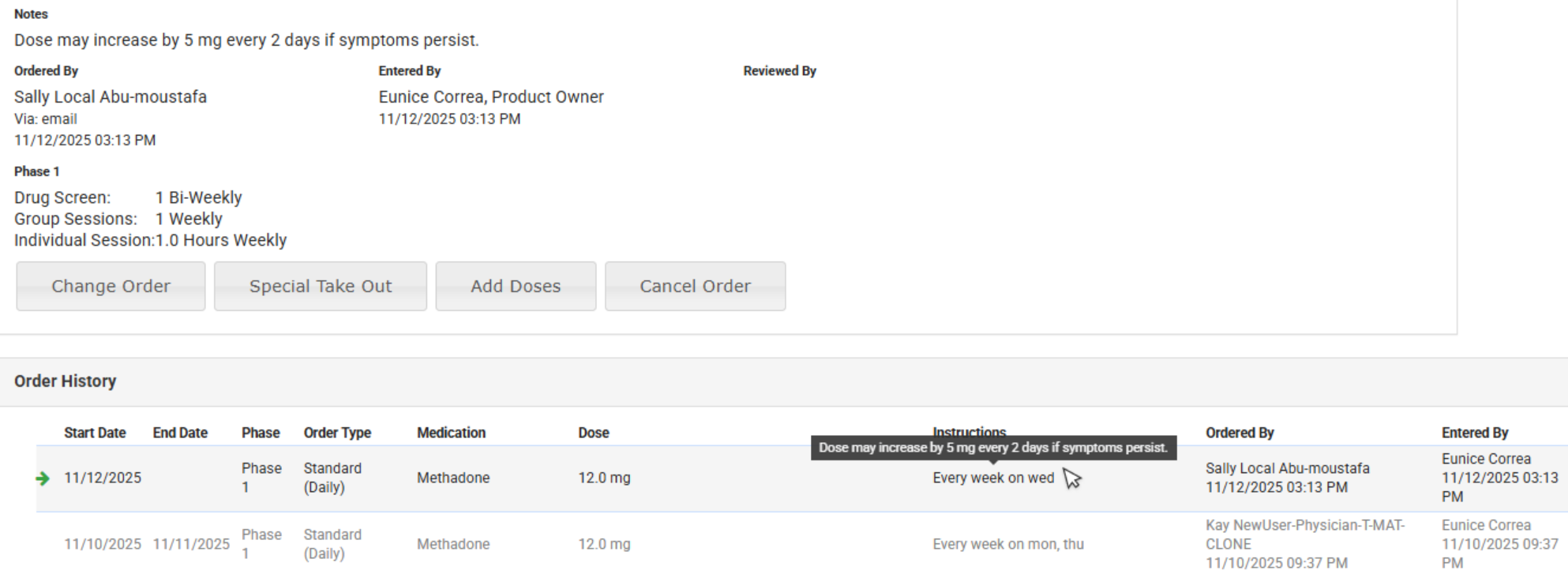1568x574 pixels.
Task: Cancel the order using Cancel Order
Action: [x=695, y=287]
